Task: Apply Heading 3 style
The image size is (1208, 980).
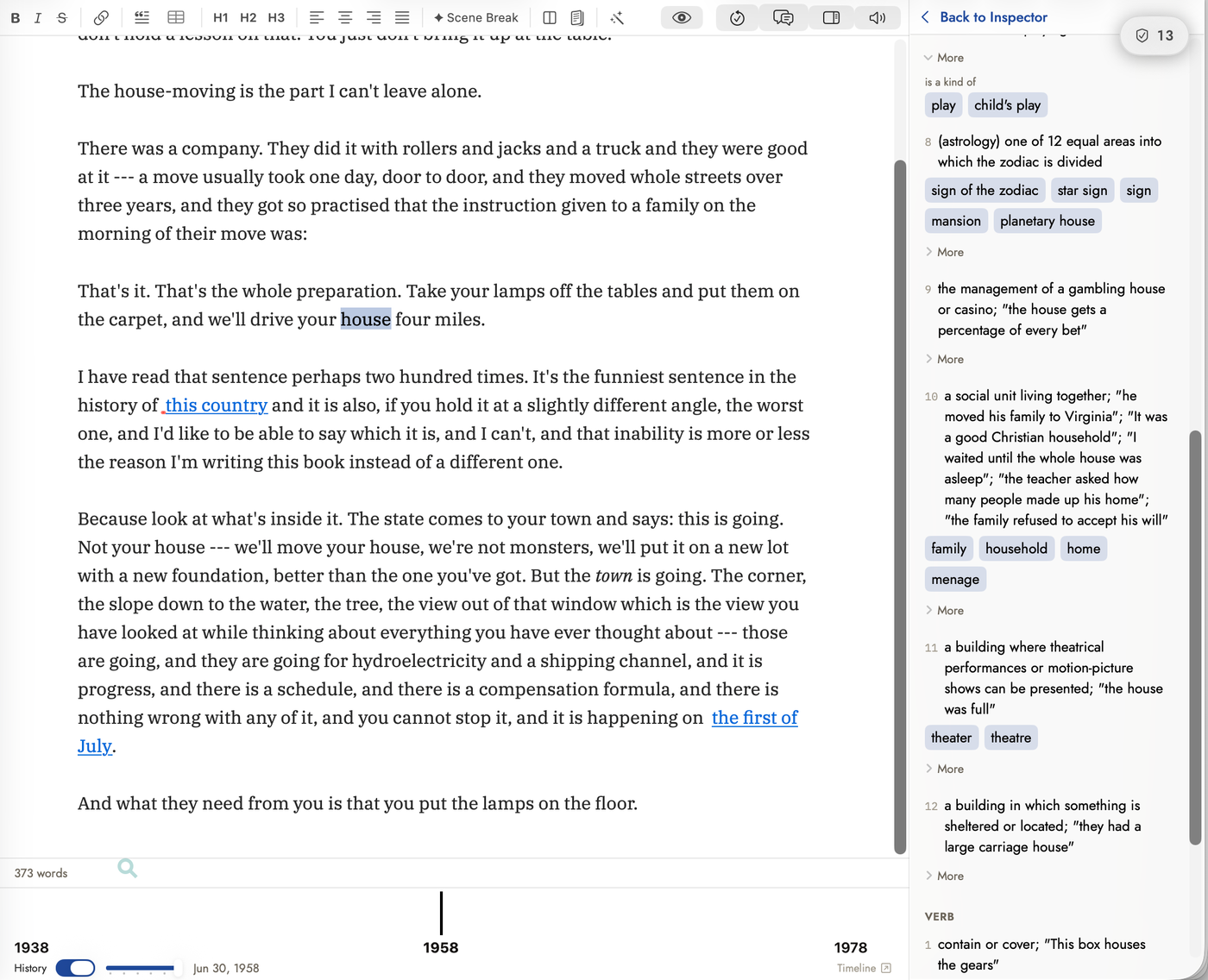Action: pos(276,17)
